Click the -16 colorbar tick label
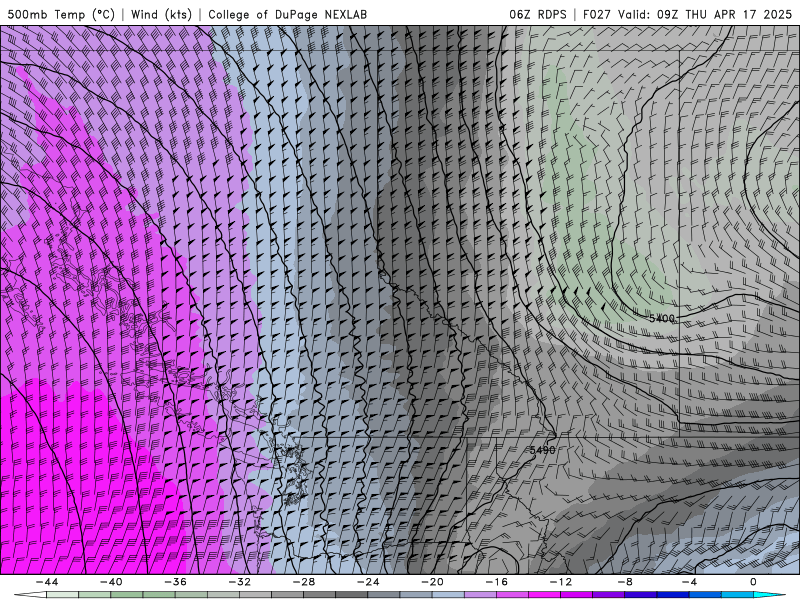 [496, 582]
